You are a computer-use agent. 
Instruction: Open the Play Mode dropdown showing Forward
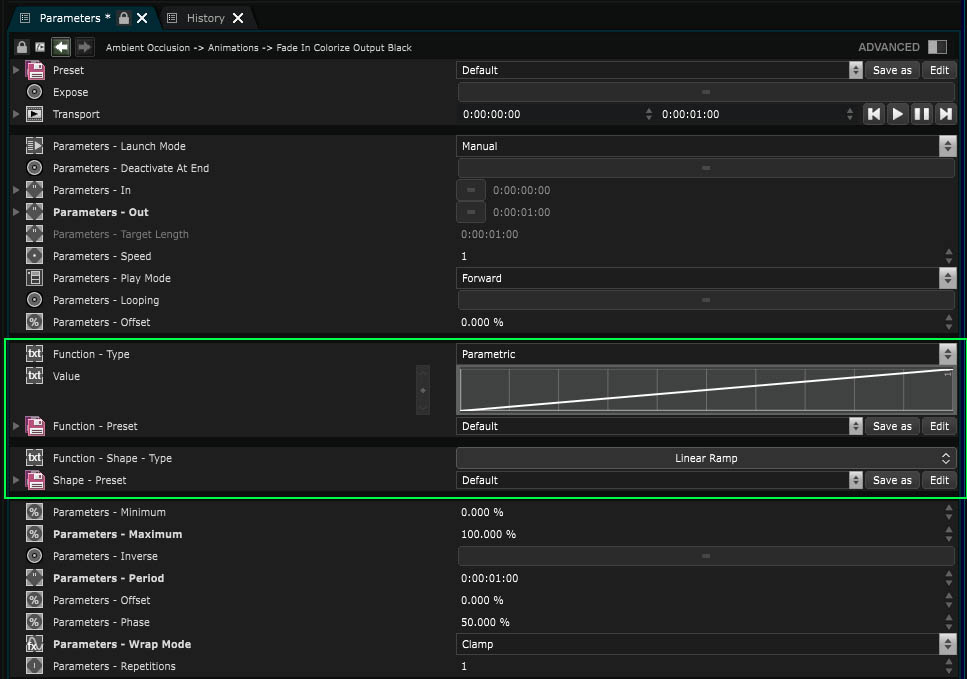click(x=706, y=278)
